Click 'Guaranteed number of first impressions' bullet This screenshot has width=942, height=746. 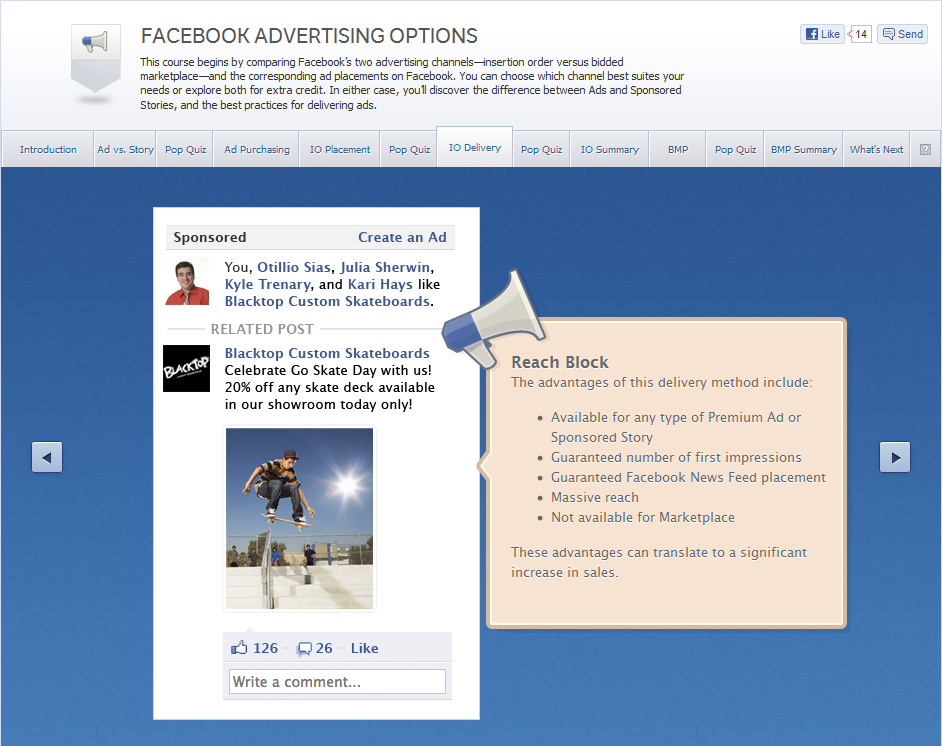click(676, 458)
